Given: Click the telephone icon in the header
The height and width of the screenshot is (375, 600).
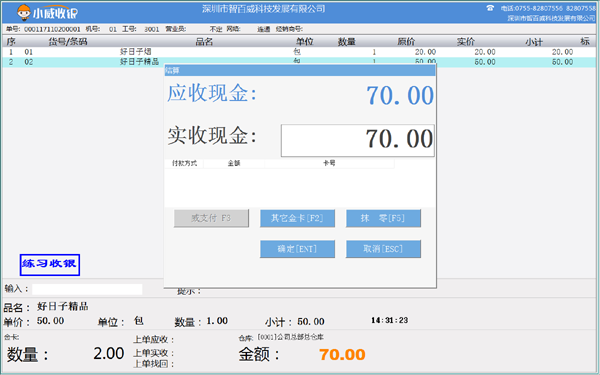Looking at the screenshot, I should (x=490, y=8).
